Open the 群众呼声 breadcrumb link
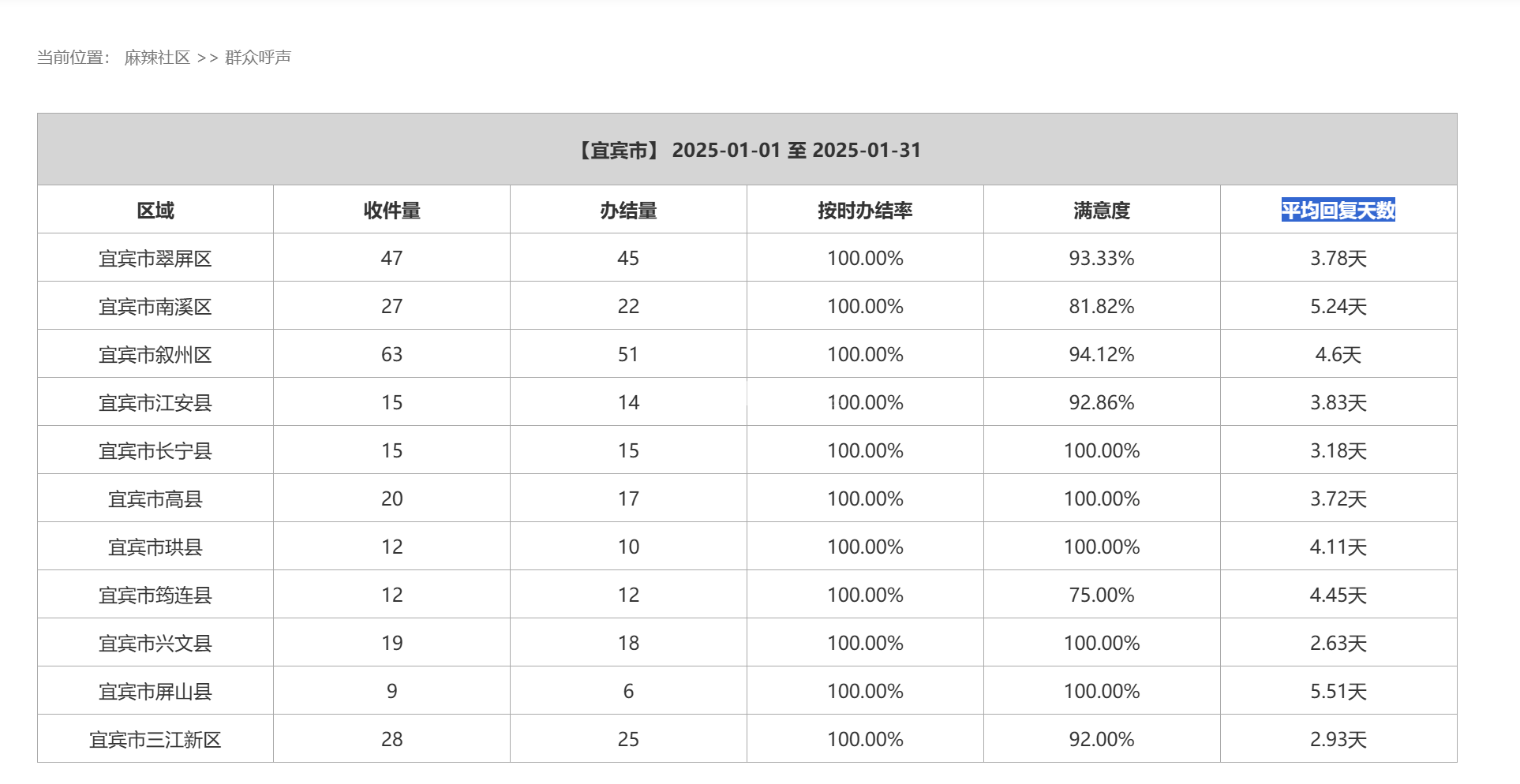Image resolution: width=1520 pixels, height=784 pixels. (258, 58)
